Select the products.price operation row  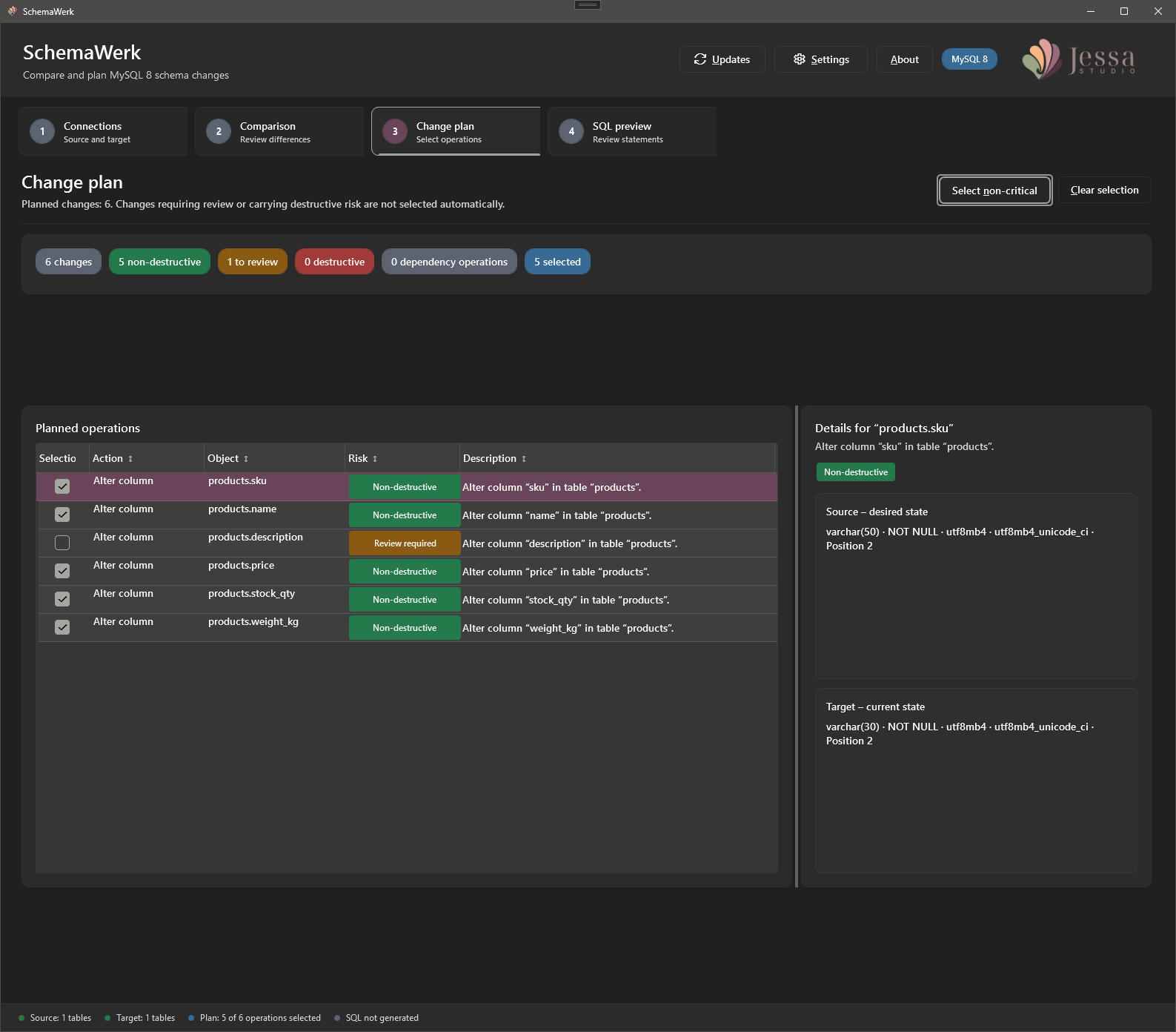407,571
